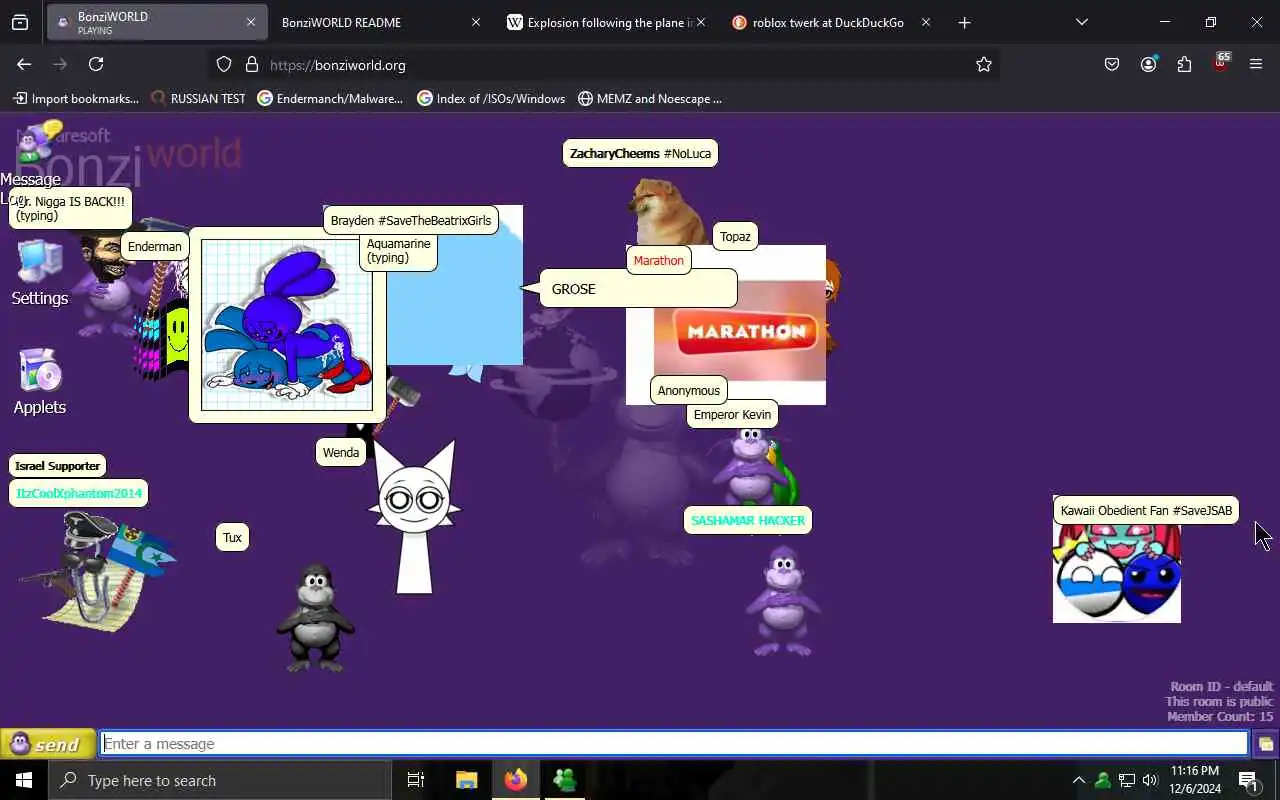
Task: Click Brayden #SaveTheBeatrixGirls name tag
Action: pyautogui.click(x=411, y=221)
